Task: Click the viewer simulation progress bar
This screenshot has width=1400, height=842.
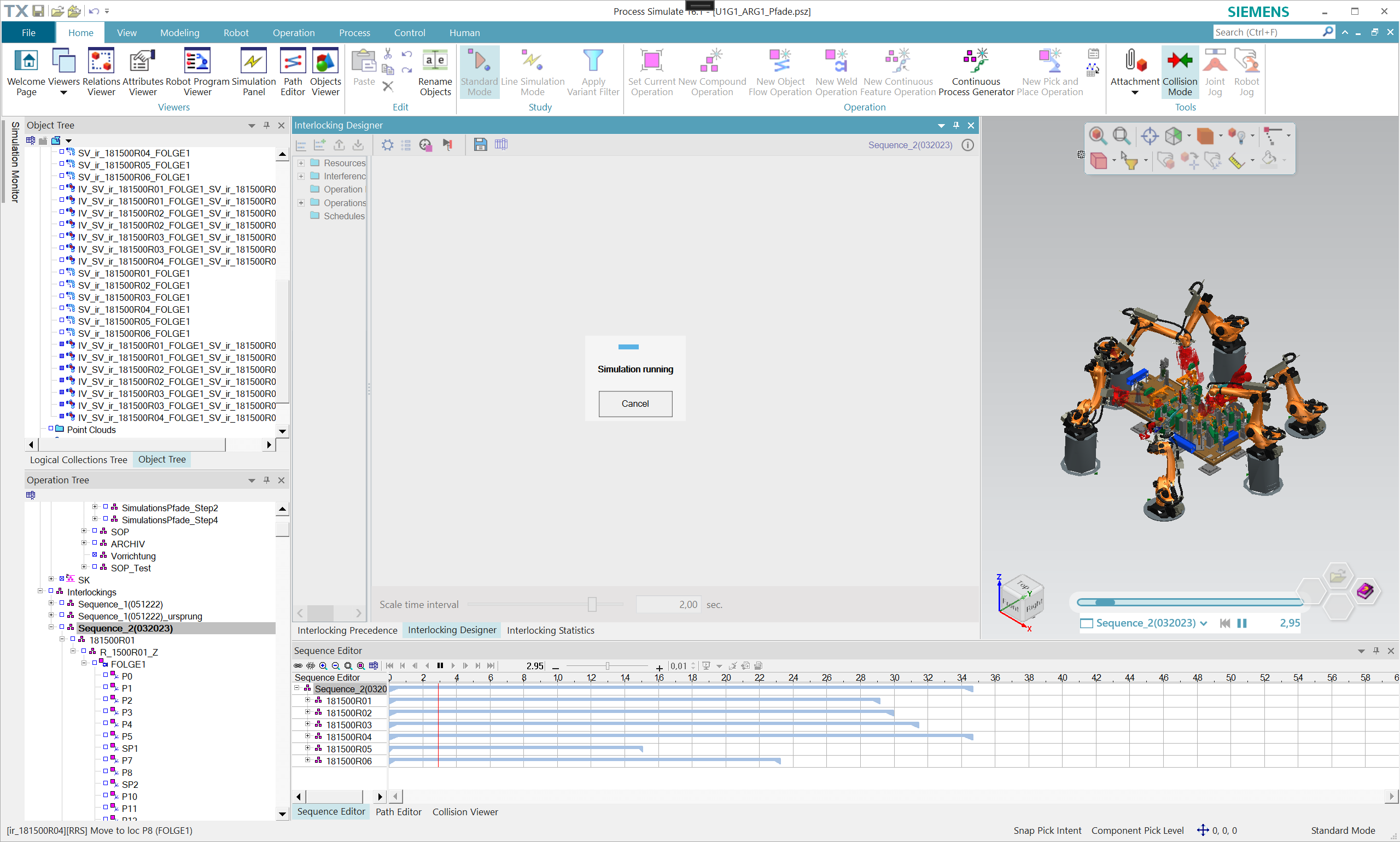Action: (1191, 602)
